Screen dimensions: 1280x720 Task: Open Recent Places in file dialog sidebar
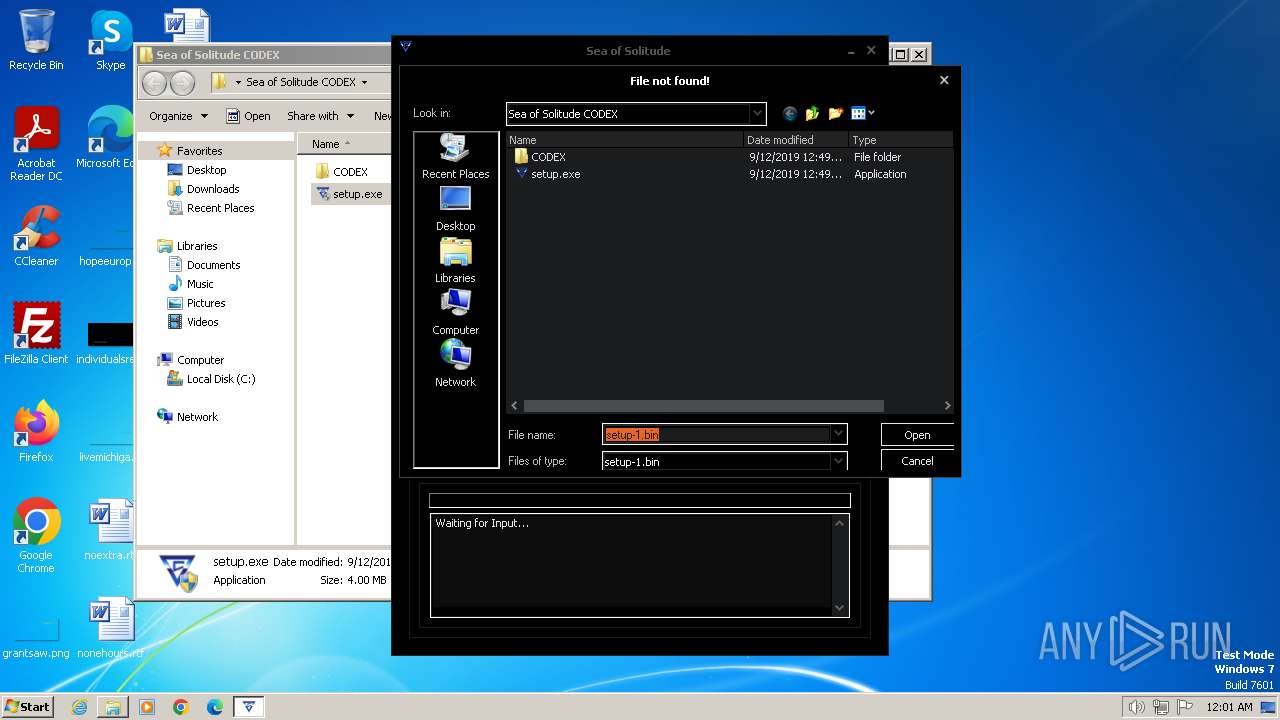pos(455,157)
